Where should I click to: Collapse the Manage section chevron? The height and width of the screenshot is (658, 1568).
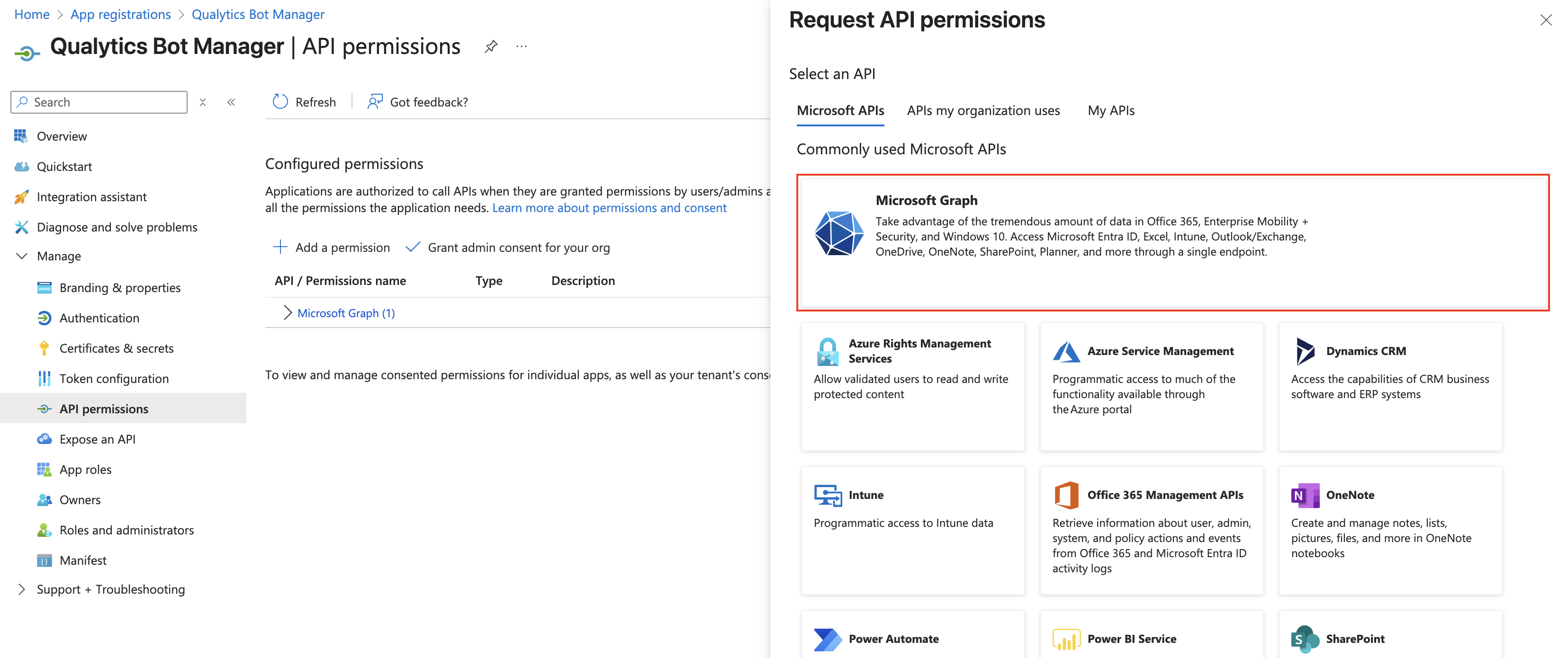tap(21, 256)
